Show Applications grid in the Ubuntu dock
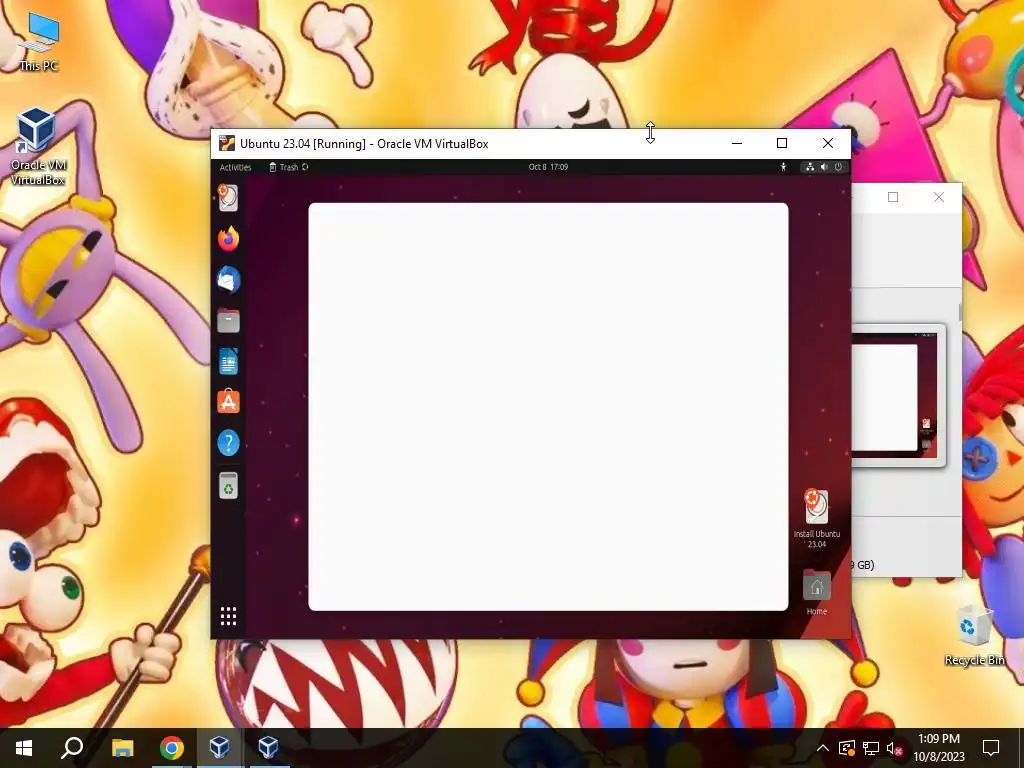1024x768 pixels. [228, 616]
